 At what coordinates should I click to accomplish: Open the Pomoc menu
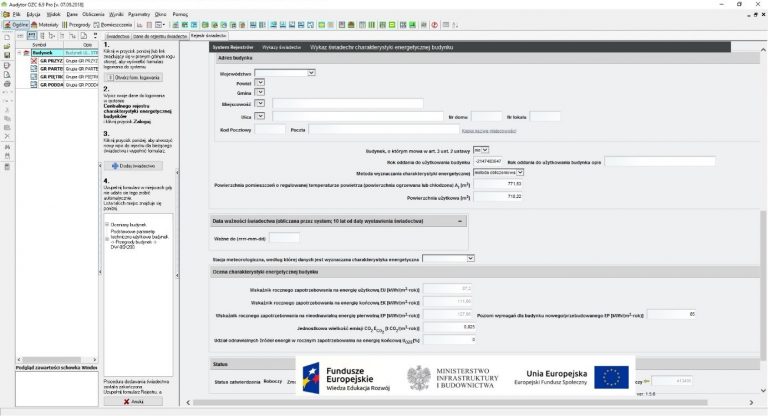pyautogui.click(x=180, y=15)
